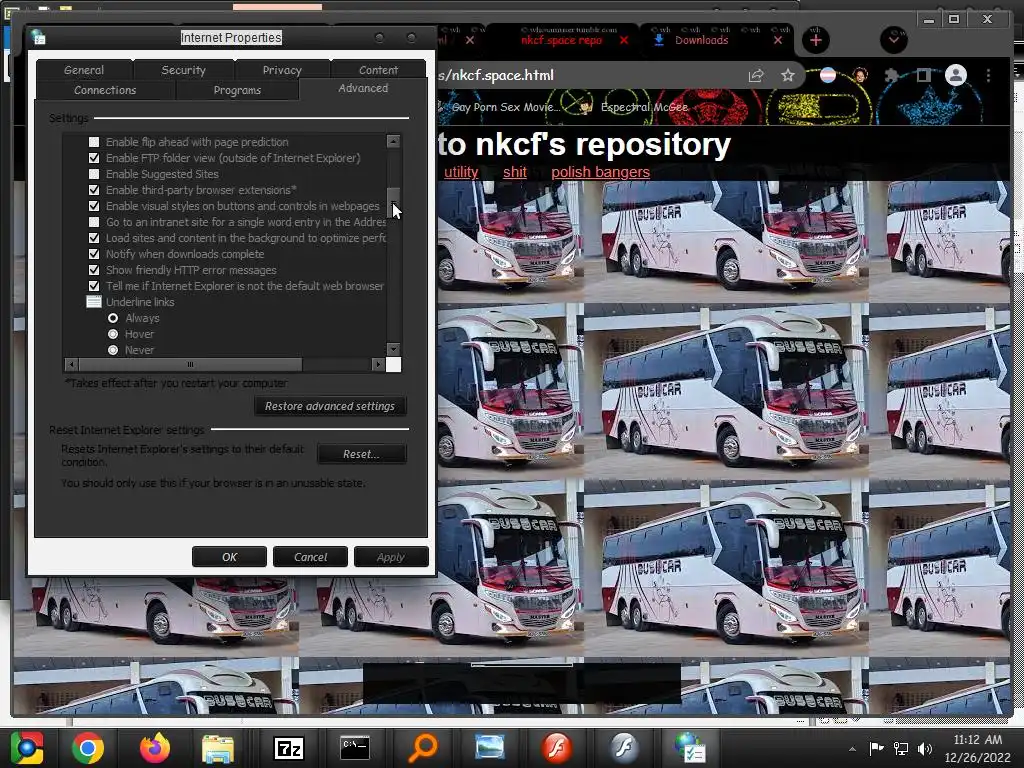Open the utility link on the webpage
This screenshot has width=1024, height=768.
461,172
